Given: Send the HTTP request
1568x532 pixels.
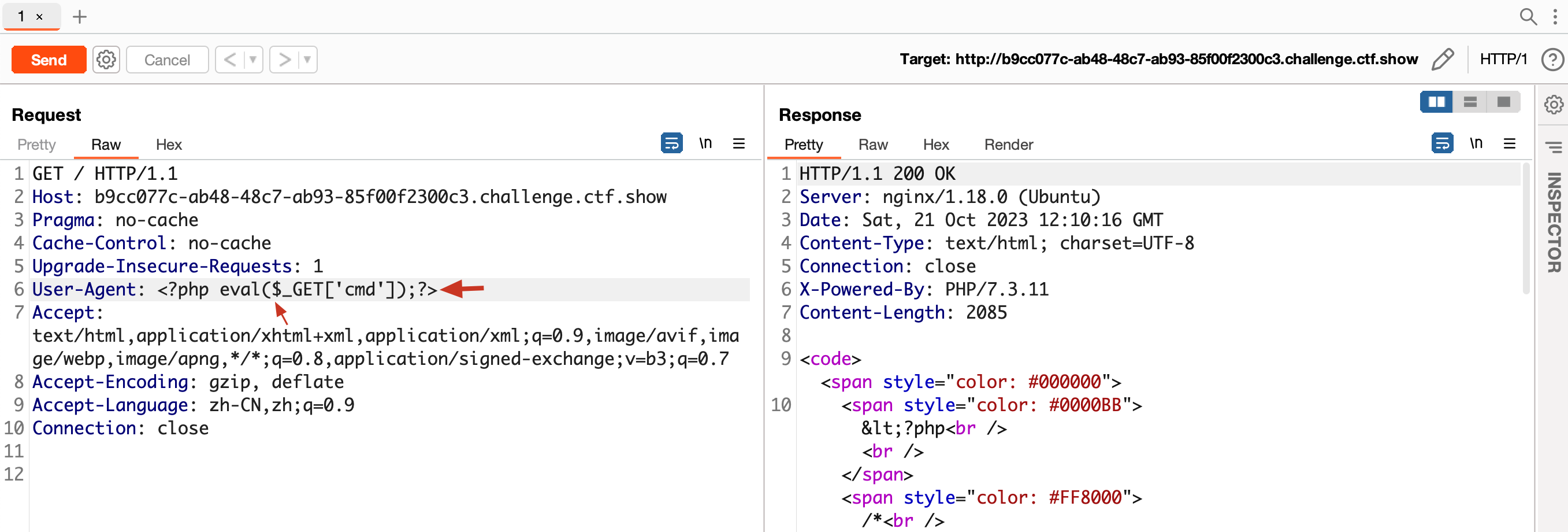Looking at the screenshot, I should pyautogui.click(x=49, y=60).
